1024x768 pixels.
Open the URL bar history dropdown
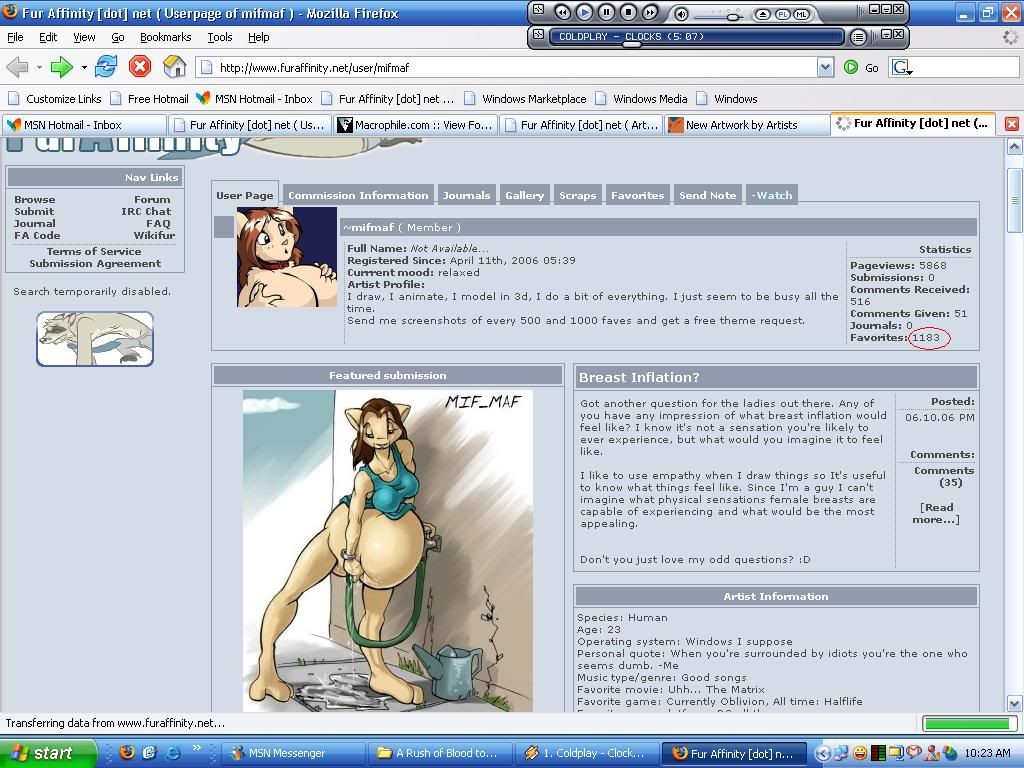click(825, 67)
